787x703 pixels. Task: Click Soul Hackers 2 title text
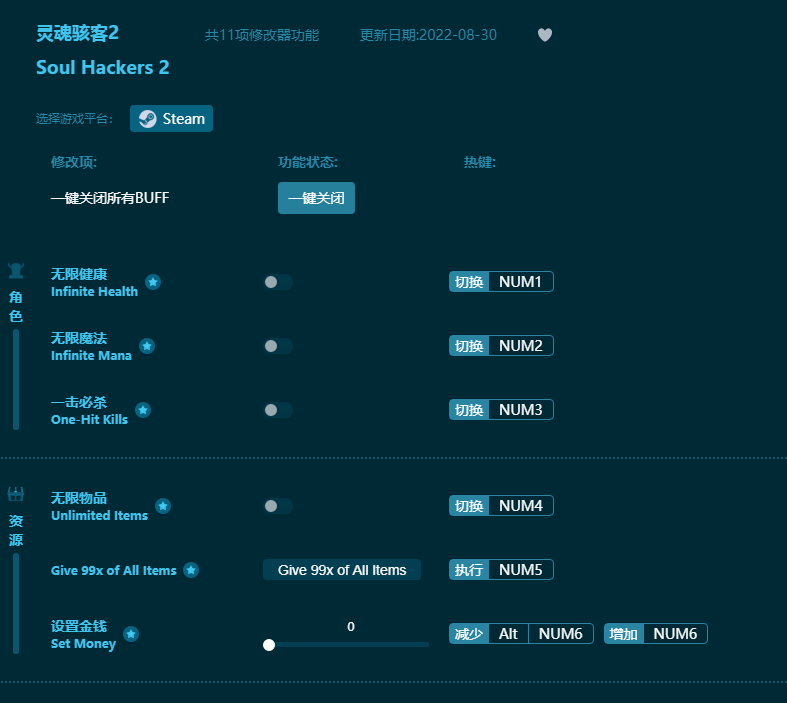(x=102, y=67)
